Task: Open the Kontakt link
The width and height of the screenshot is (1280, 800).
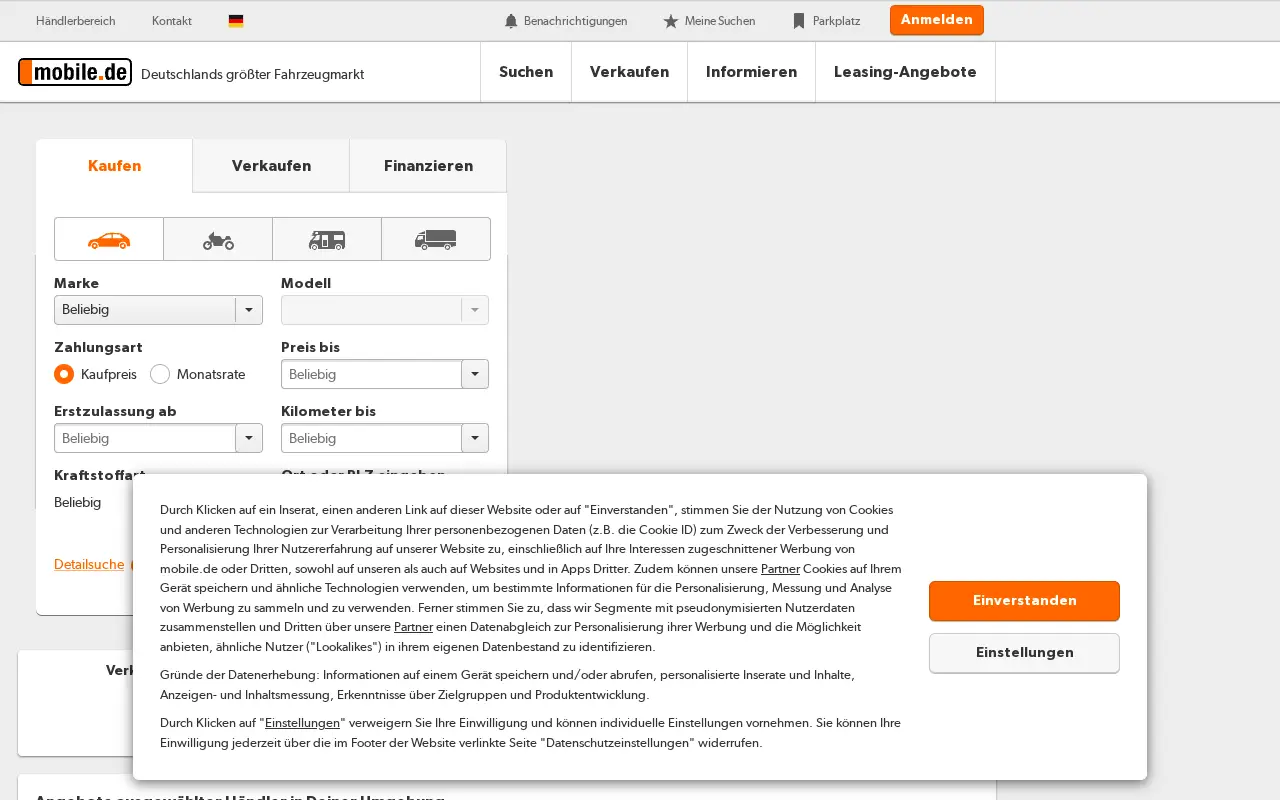Action: pos(172,21)
